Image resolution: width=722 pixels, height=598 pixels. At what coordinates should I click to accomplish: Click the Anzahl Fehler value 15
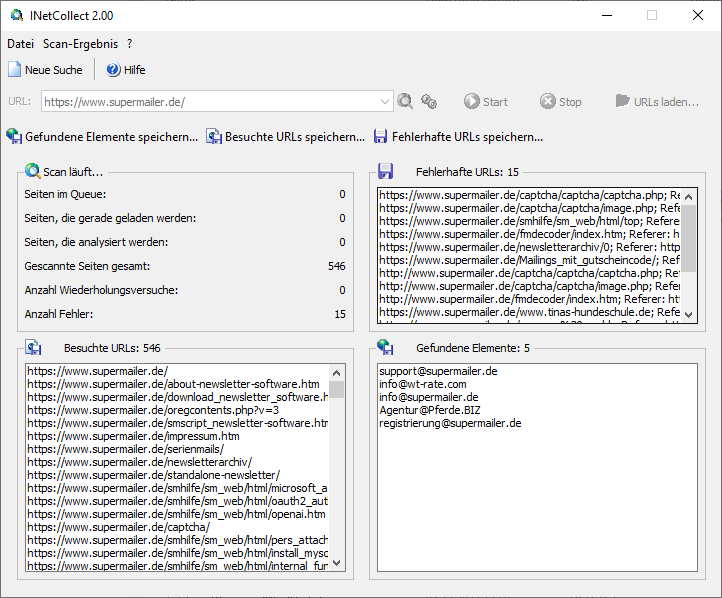(x=340, y=314)
